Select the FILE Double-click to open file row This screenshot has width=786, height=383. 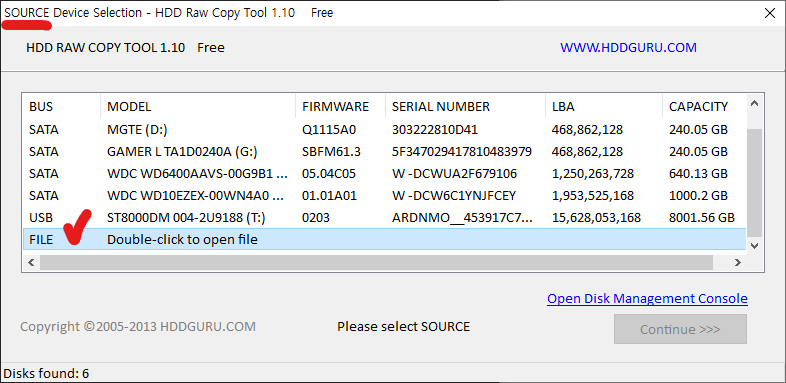tap(384, 240)
